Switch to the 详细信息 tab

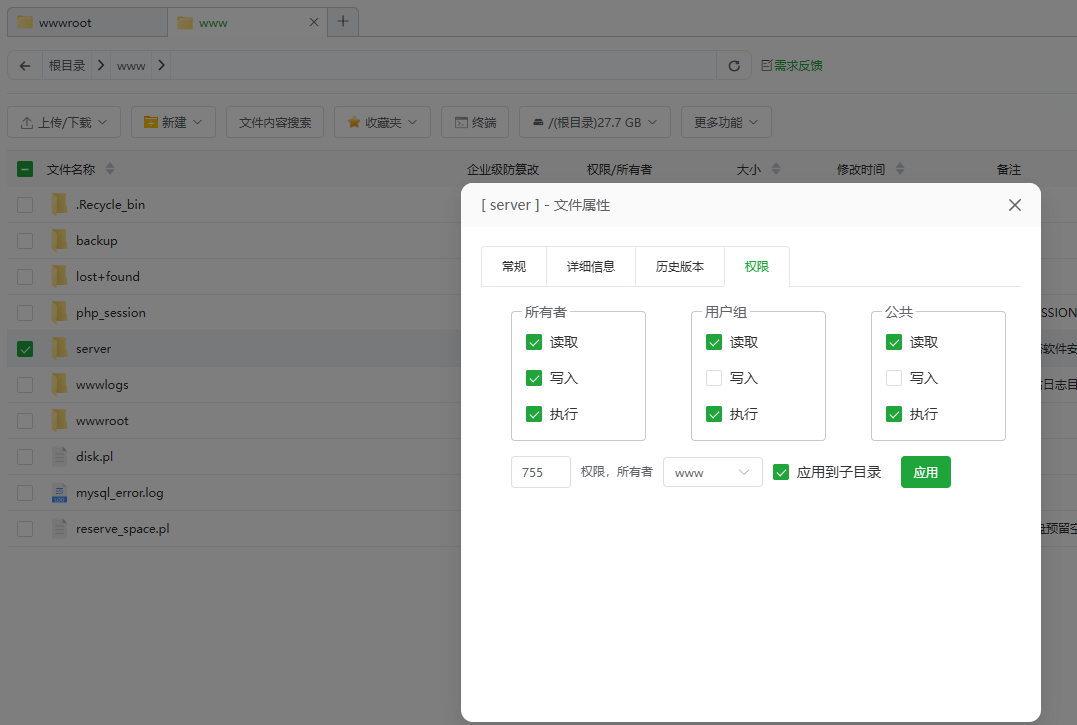click(x=590, y=267)
